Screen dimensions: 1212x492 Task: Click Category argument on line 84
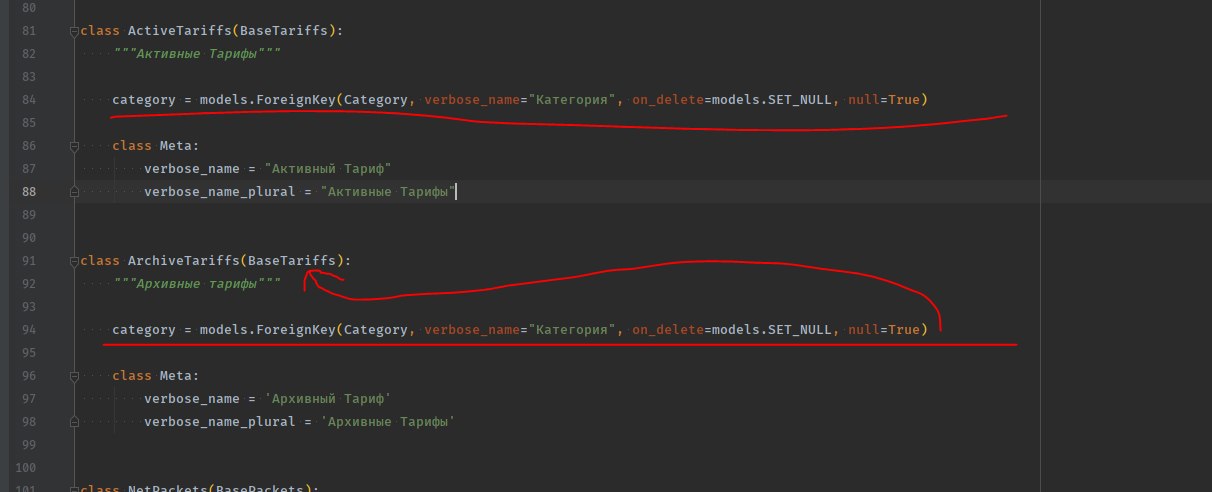coord(376,99)
